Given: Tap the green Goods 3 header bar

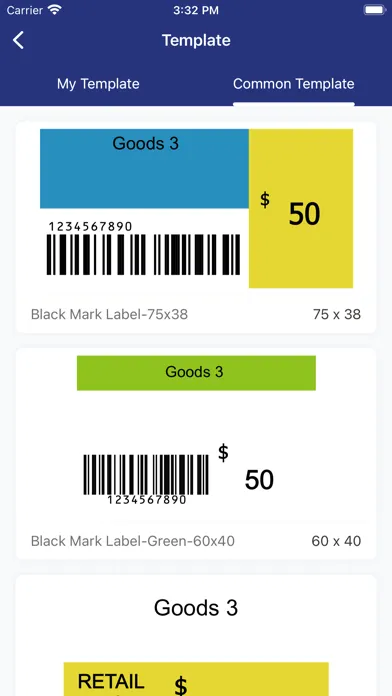Looking at the screenshot, I should 196,373.
